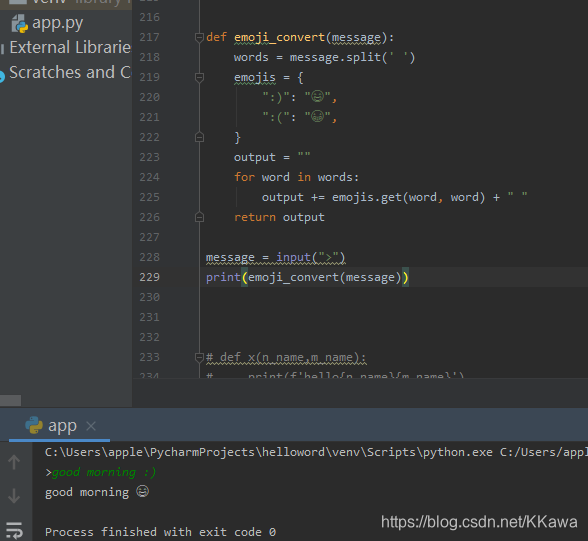Click 'words = message.split' line
This screenshot has height=541, width=588.
pos(324,57)
